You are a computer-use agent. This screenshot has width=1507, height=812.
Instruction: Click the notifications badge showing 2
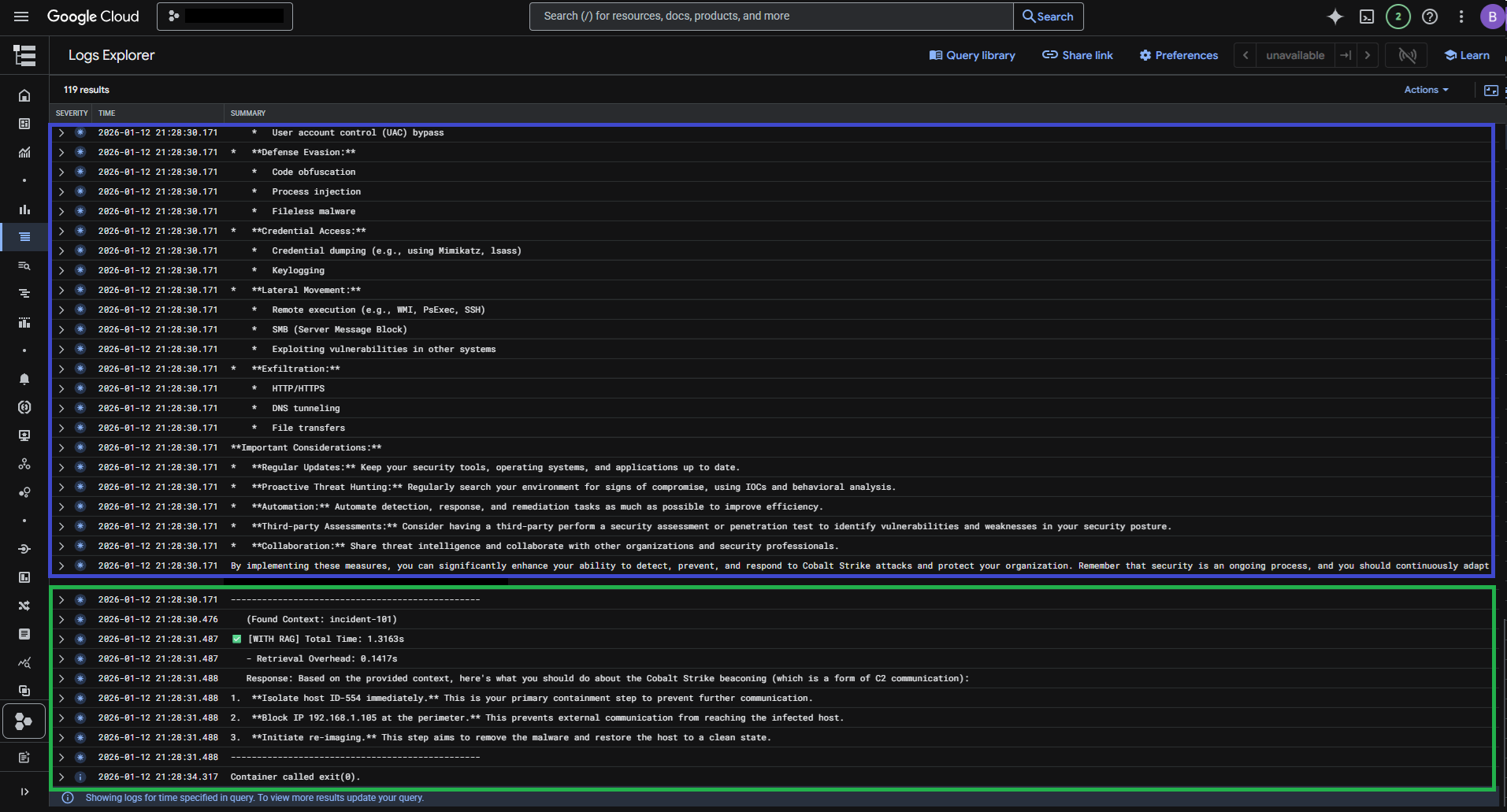coord(1398,17)
